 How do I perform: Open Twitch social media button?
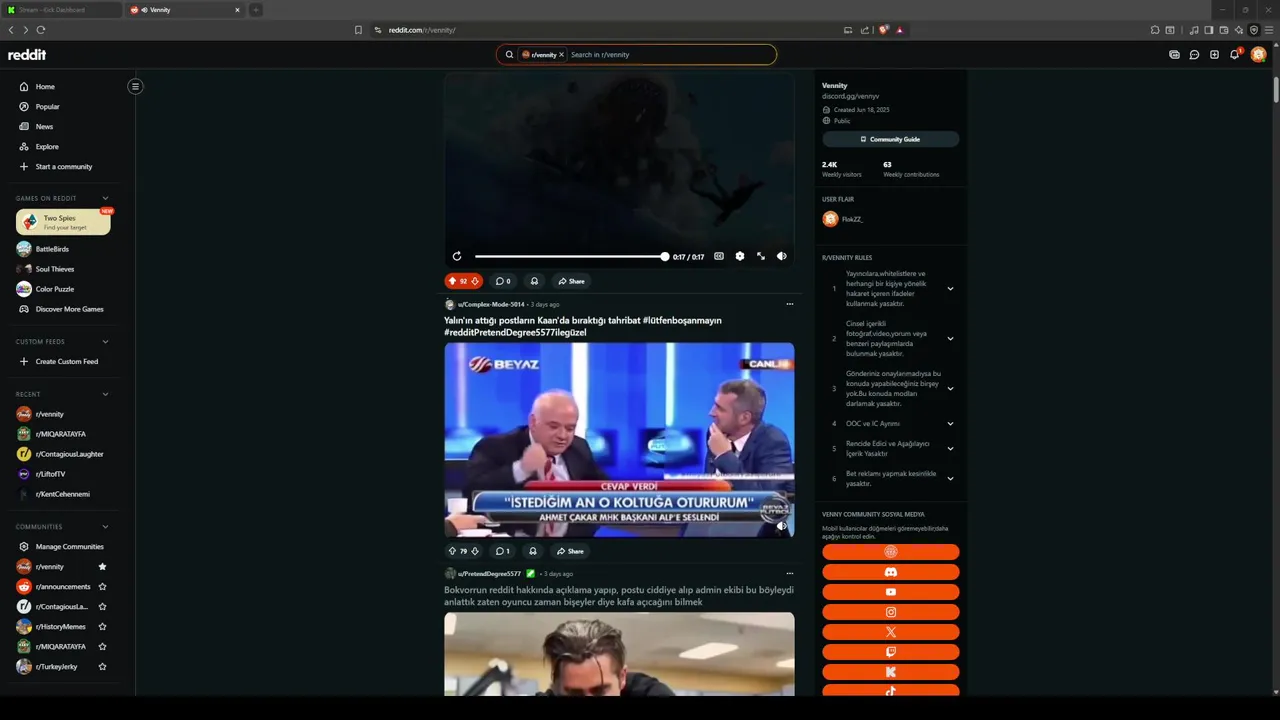pyautogui.click(x=890, y=652)
